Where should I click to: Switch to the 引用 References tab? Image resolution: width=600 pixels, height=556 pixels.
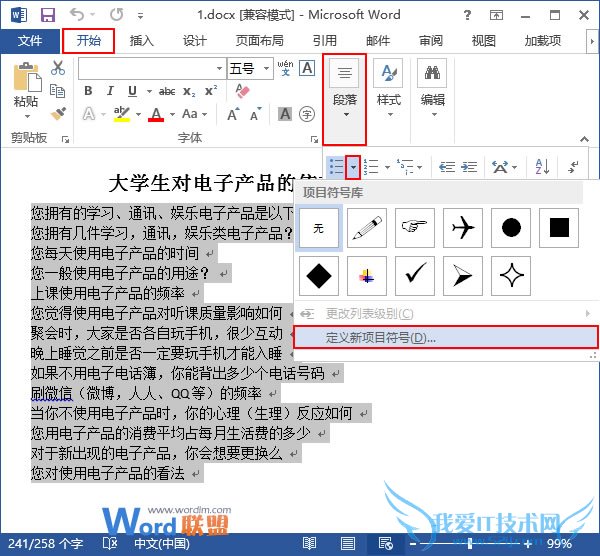coord(324,41)
